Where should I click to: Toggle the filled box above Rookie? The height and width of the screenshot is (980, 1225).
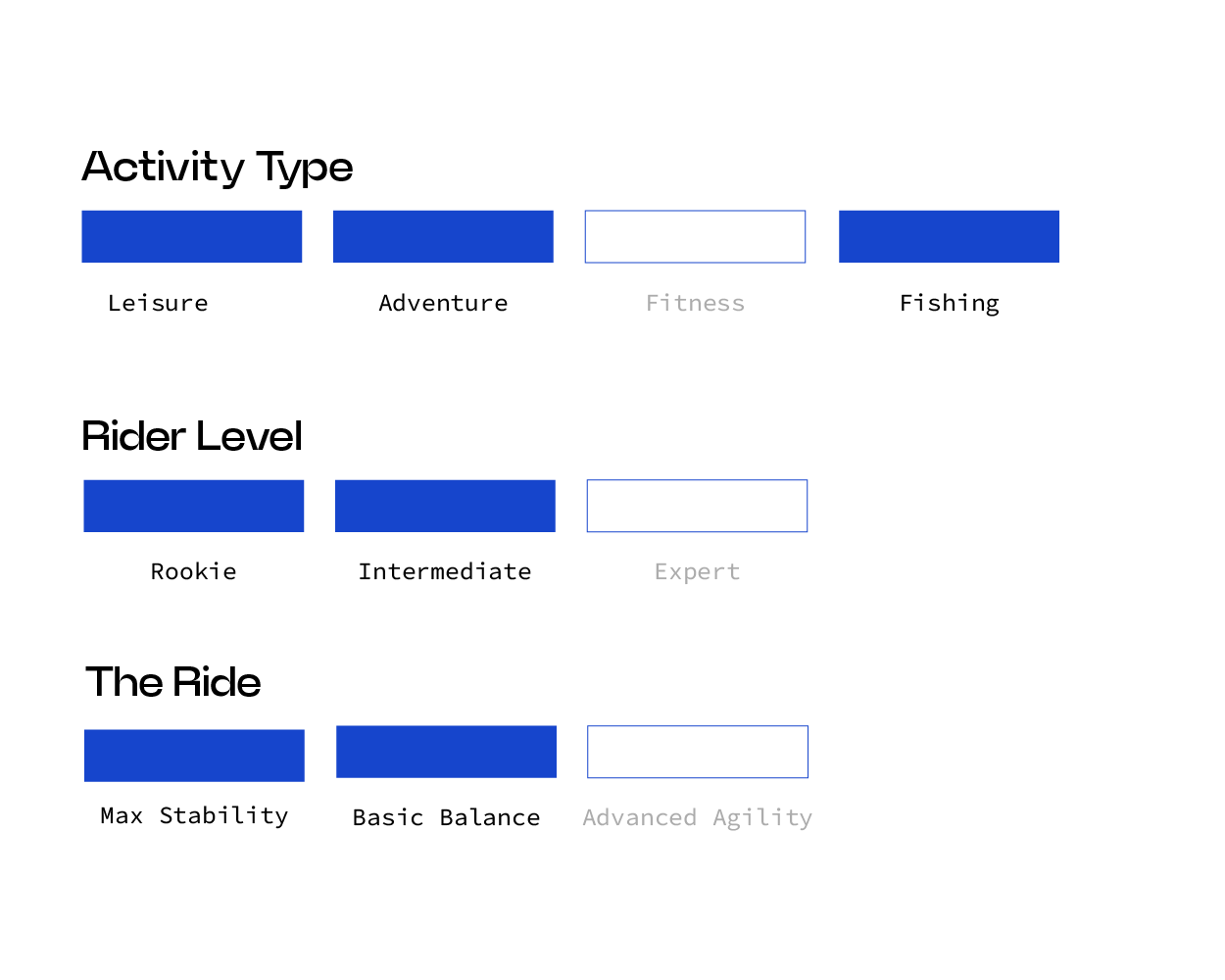tap(194, 506)
